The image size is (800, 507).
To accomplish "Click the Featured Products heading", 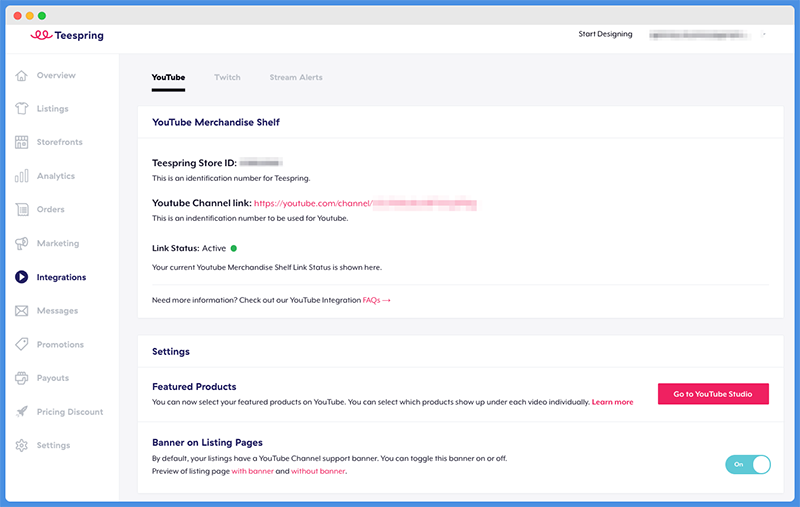I will pyautogui.click(x=194, y=387).
